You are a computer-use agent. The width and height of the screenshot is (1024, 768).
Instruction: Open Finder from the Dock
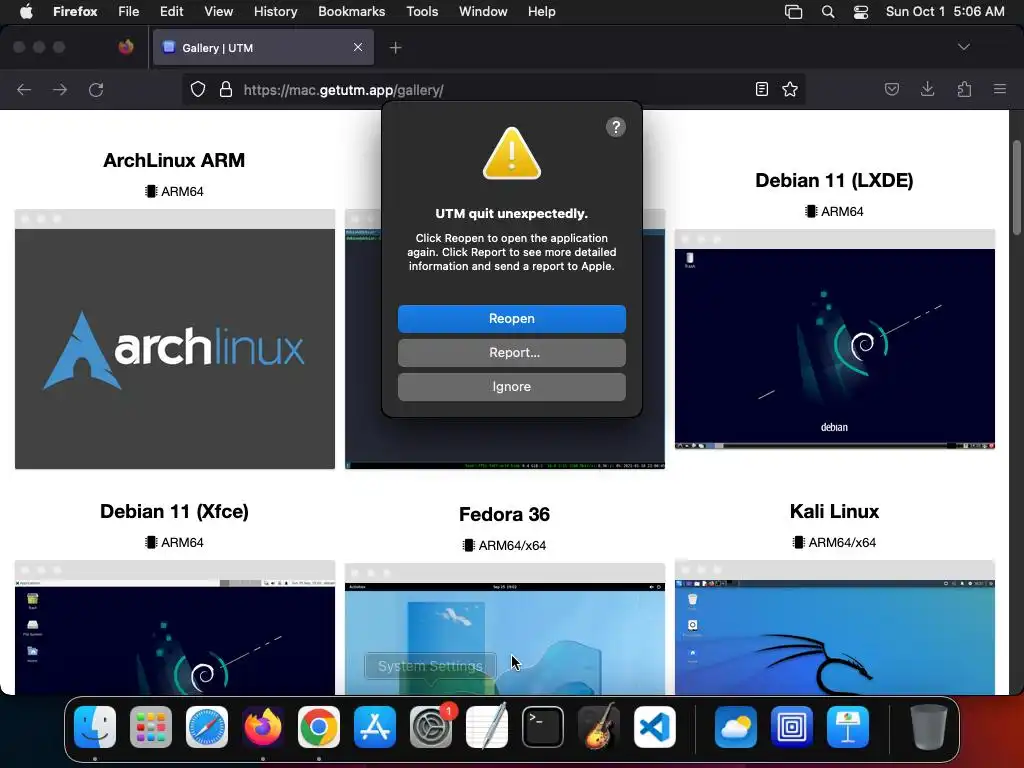(95, 727)
